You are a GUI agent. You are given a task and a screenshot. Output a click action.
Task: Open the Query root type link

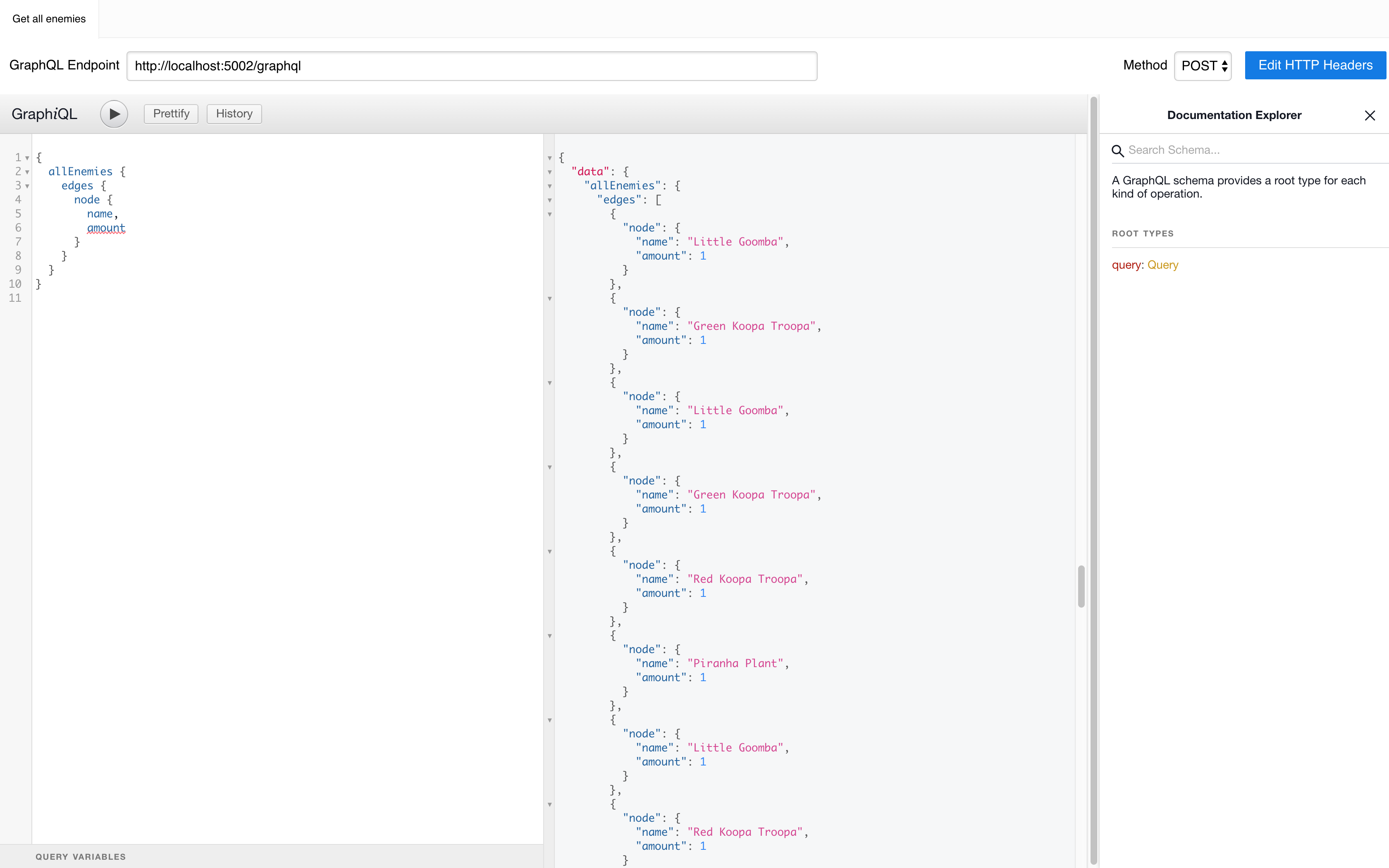click(x=1162, y=265)
